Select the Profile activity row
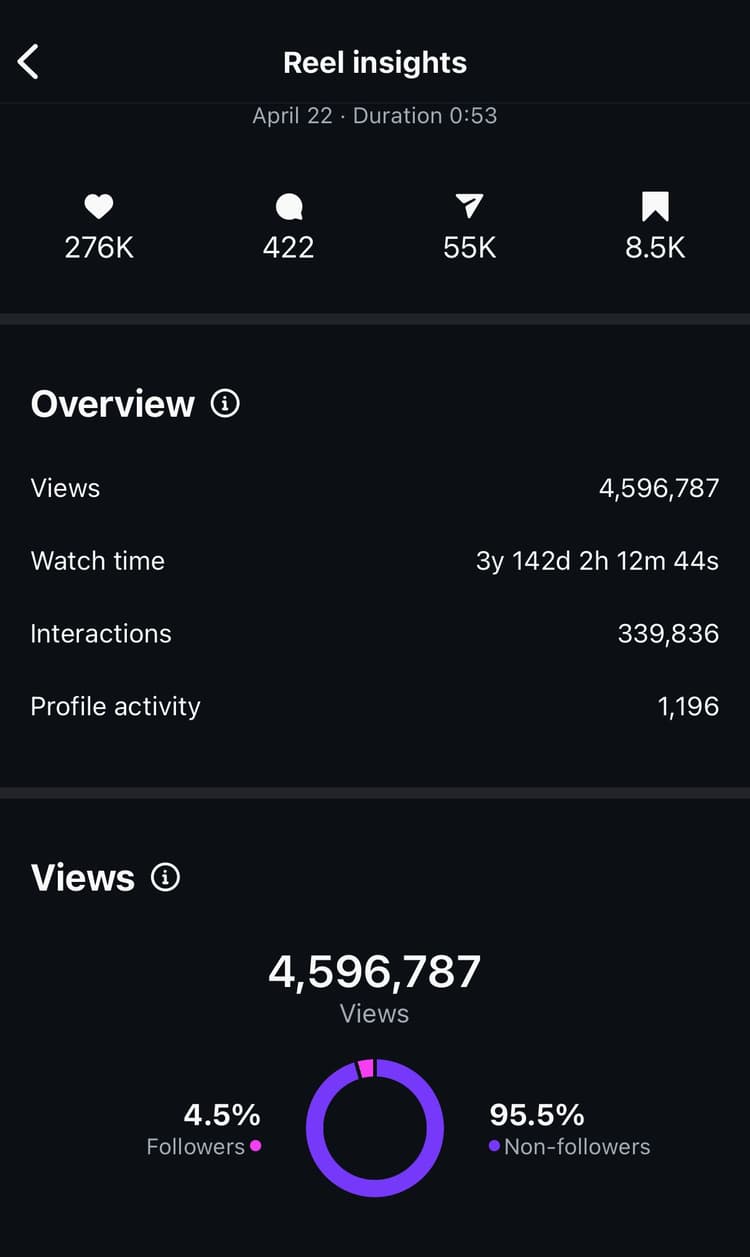Viewport: 750px width, 1257px height. 374,707
